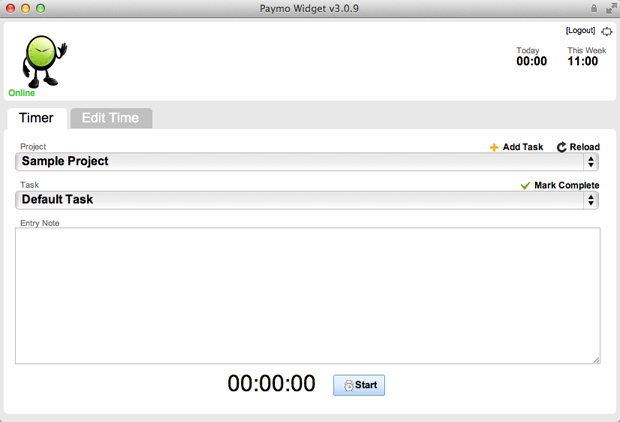620x422 pixels.
Task: Click the lock icon in title bar
Action: 594,8
